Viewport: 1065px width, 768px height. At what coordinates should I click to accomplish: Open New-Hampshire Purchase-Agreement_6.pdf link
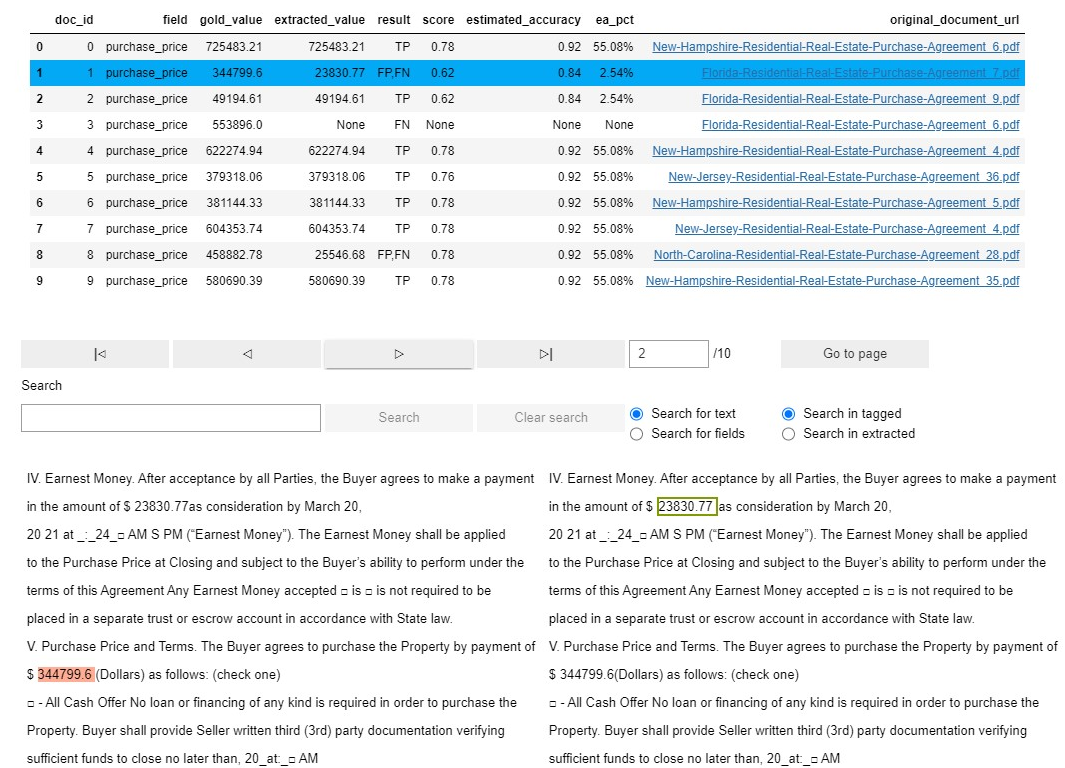(835, 47)
